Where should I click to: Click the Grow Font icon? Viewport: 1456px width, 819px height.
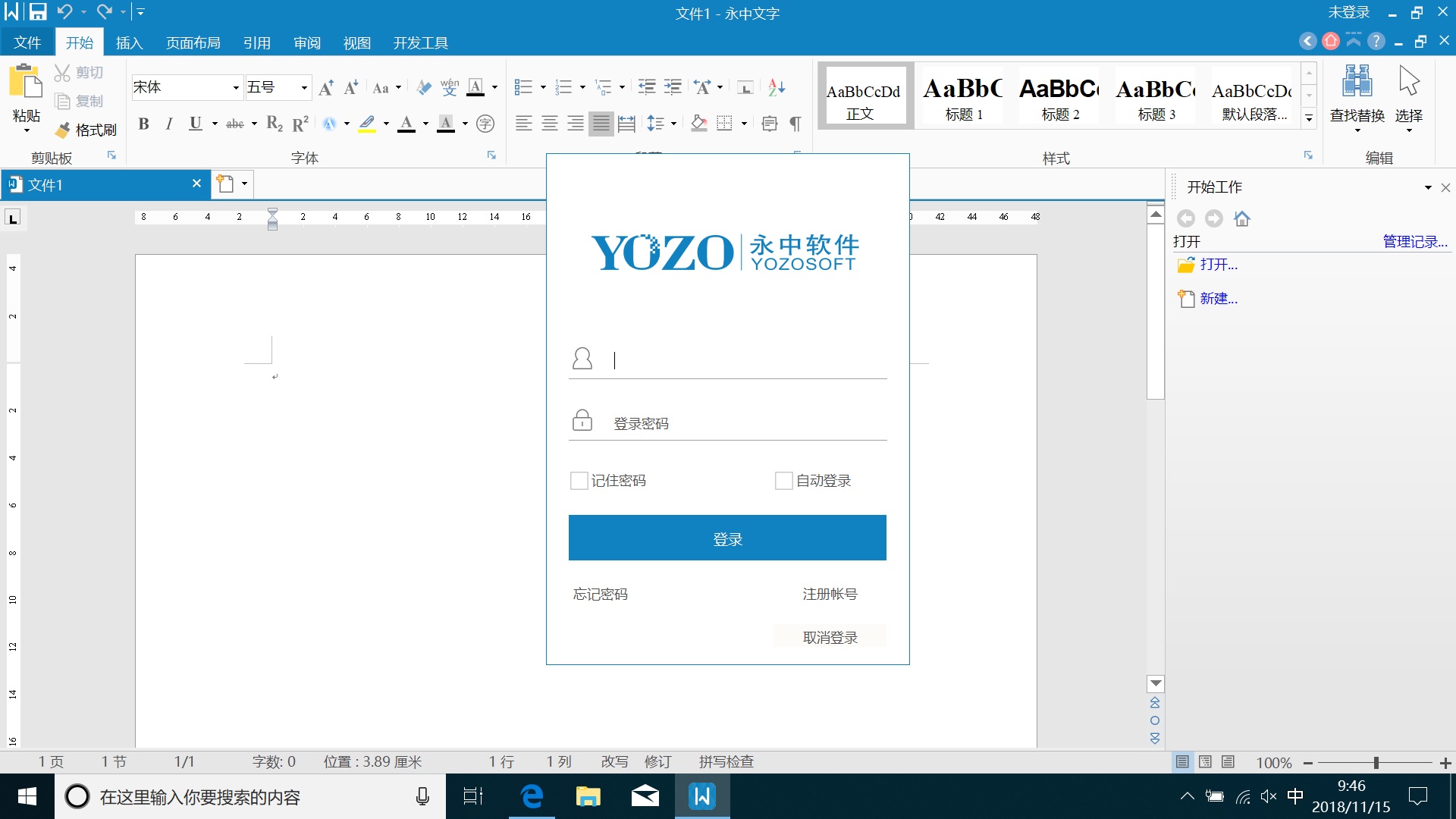[326, 88]
